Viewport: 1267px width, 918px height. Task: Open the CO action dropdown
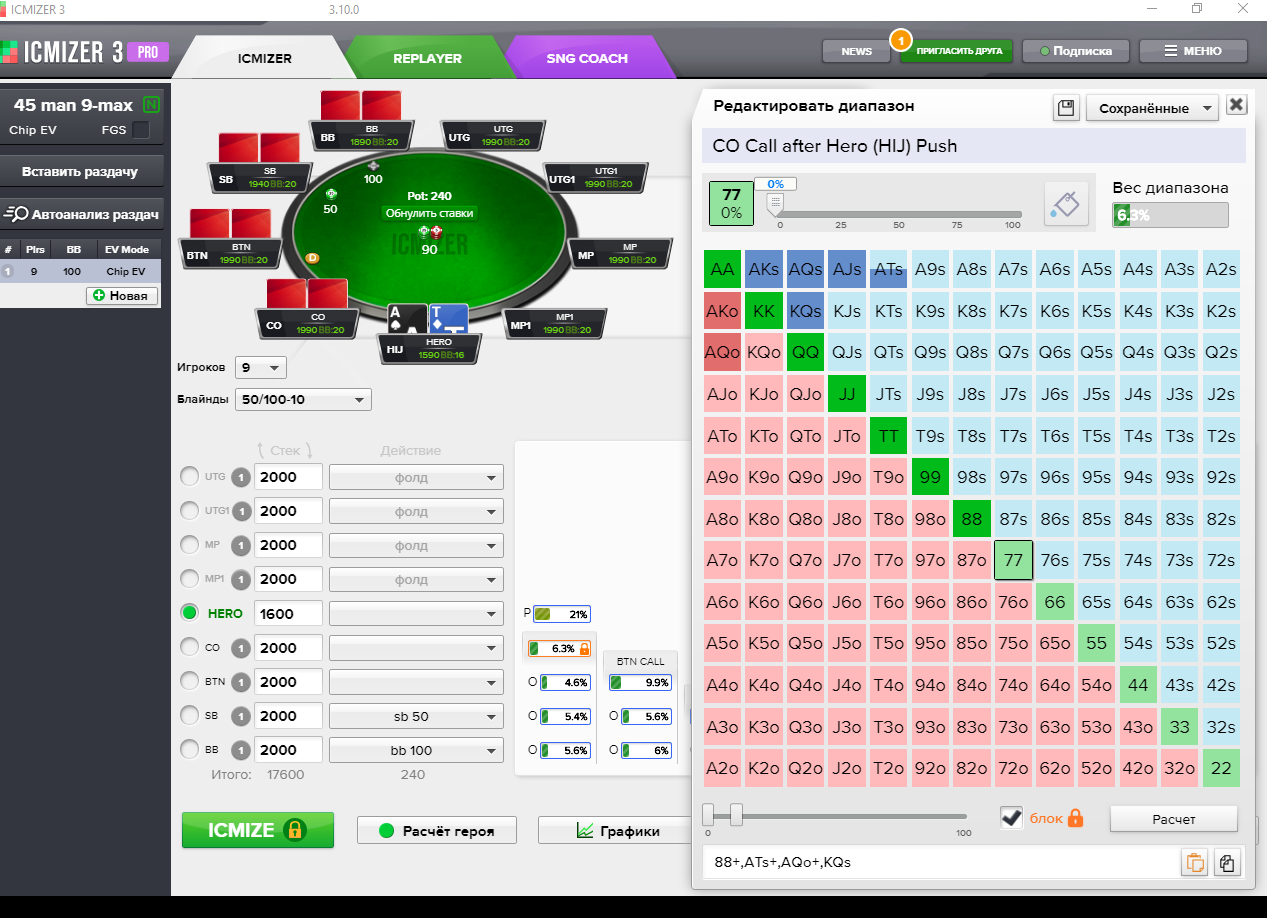(417, 648)
